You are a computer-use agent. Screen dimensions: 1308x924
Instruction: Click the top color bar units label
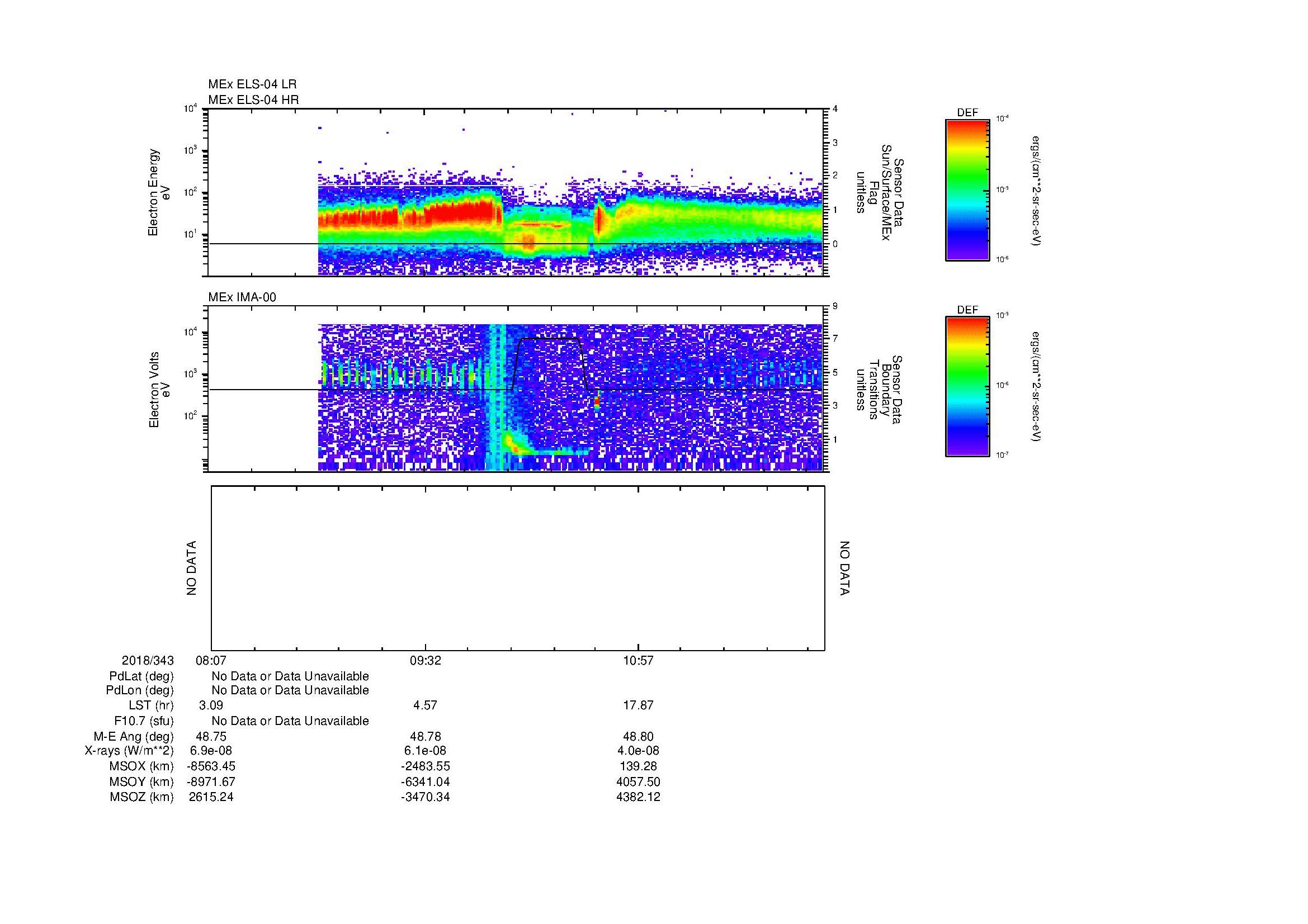1037,190
